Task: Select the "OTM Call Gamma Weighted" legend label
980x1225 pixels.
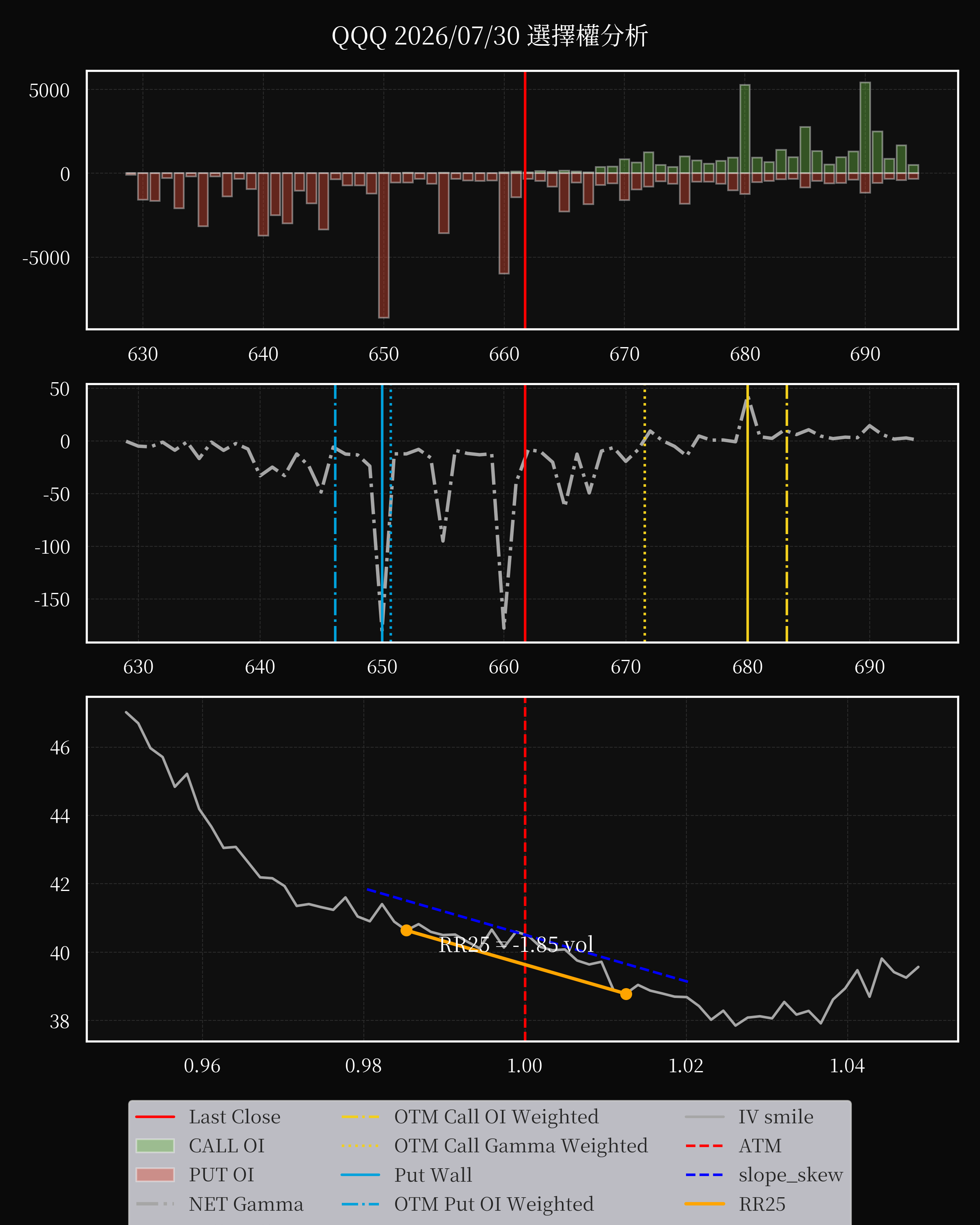Action: tap(521, 1145)
